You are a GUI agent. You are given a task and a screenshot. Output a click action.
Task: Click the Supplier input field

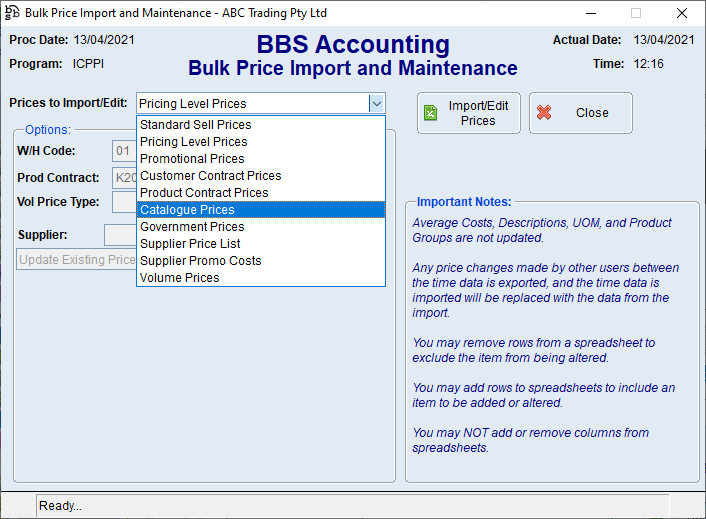(119, 235)
